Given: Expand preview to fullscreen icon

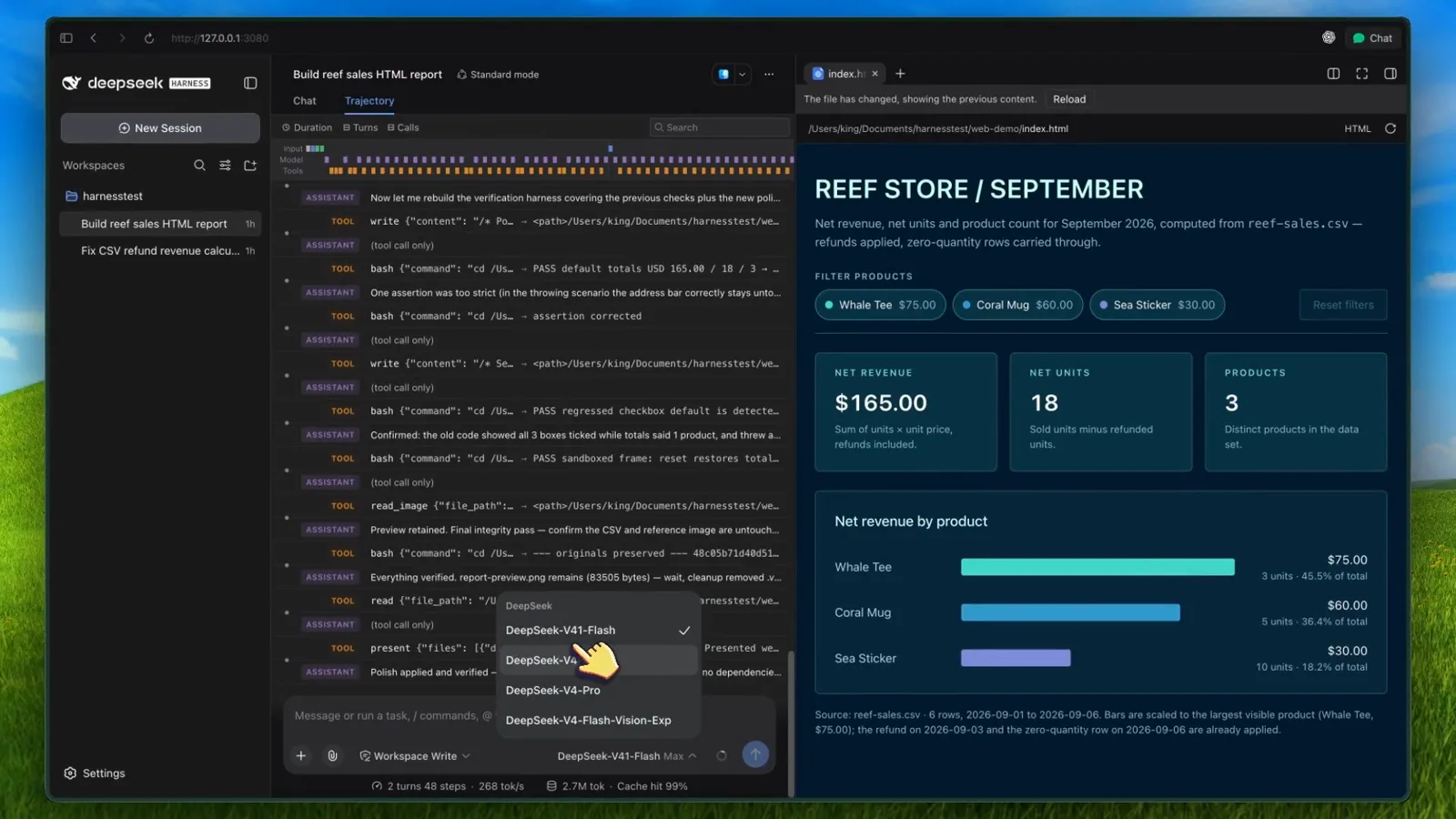Looking at the screenshot, I should click(x=1362, y=74).
